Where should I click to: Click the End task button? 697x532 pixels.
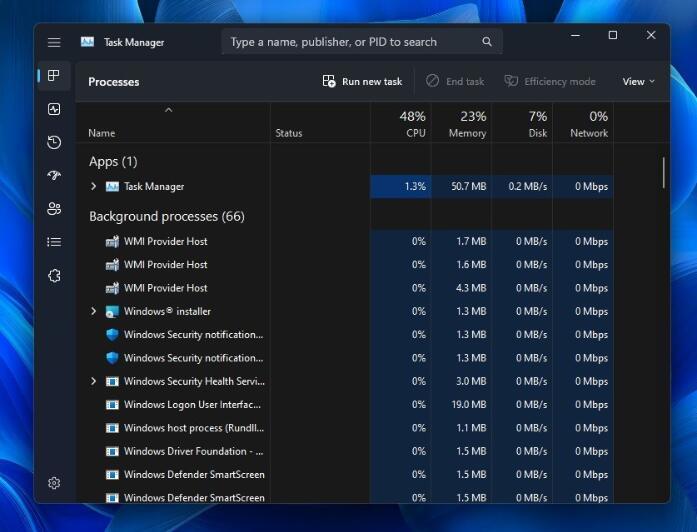coord(455,81)
